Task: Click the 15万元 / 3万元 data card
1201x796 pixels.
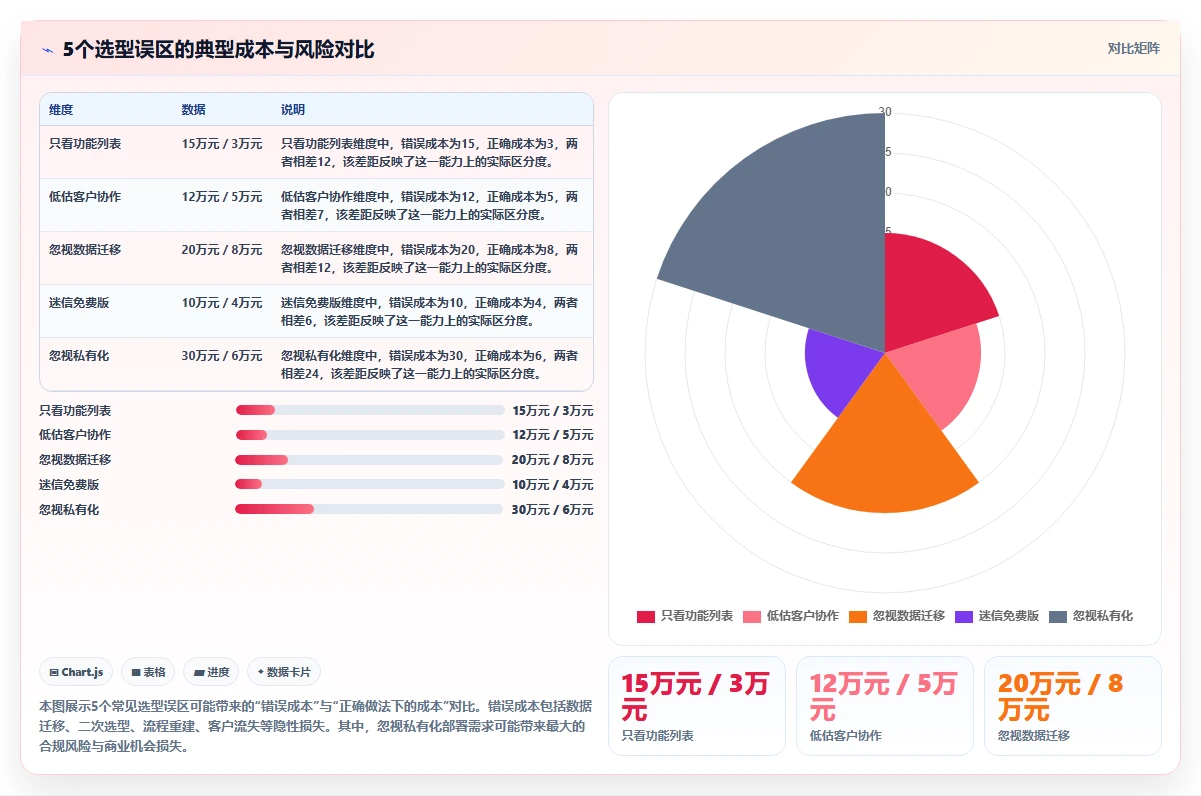Action: click(697, 706)
